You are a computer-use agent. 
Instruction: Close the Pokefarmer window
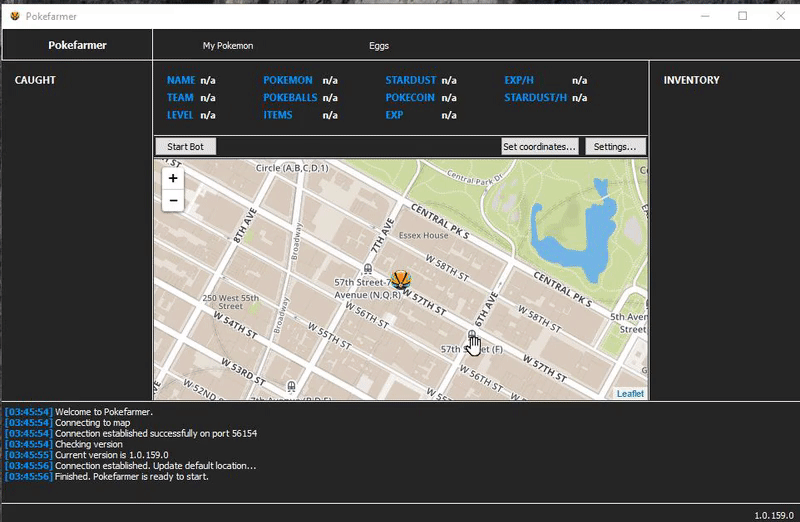click(781, 16)
